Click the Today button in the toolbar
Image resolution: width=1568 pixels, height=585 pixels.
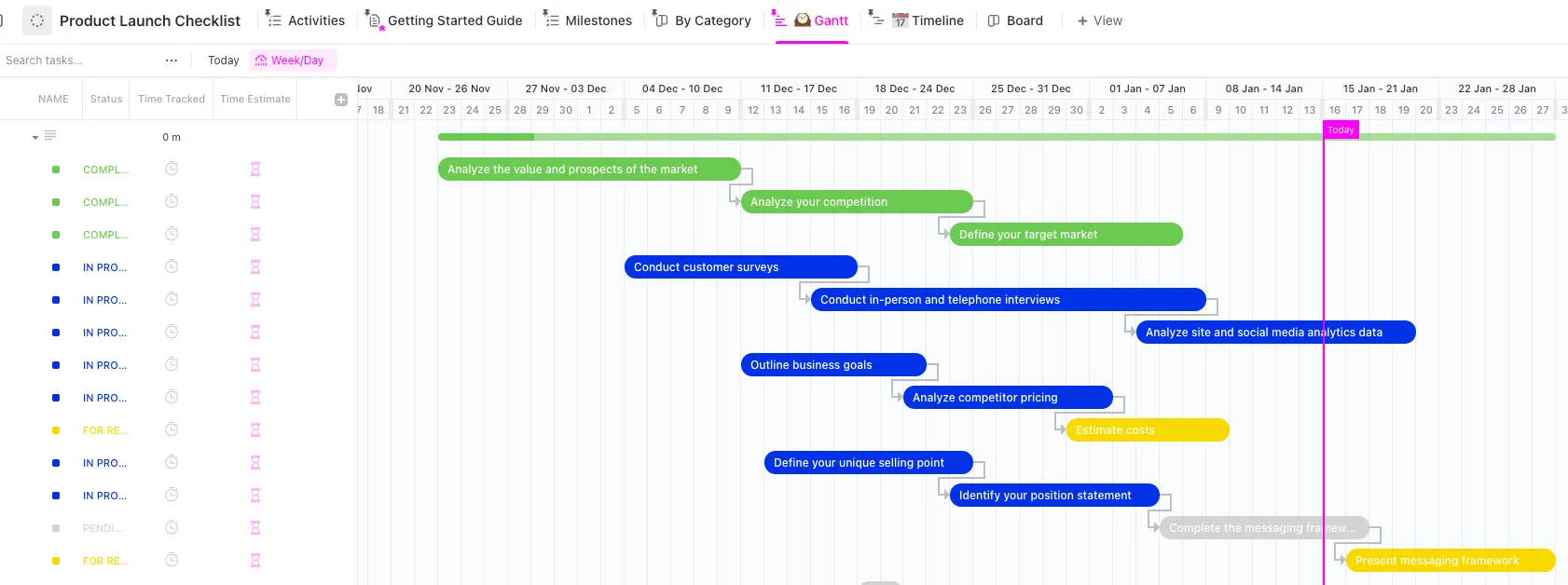click(224, 61)
